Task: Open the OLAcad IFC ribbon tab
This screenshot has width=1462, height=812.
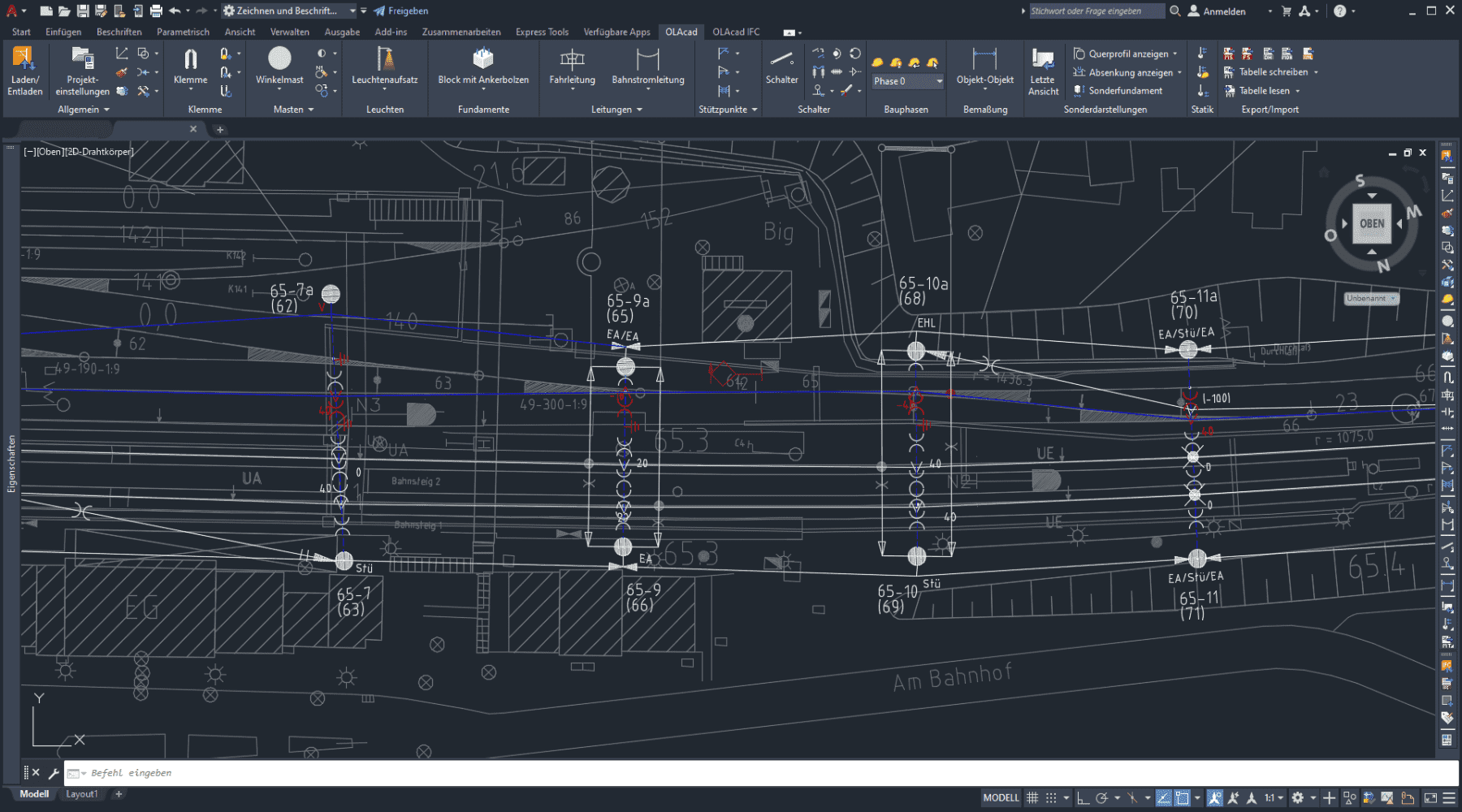Action: pos(736,32)
